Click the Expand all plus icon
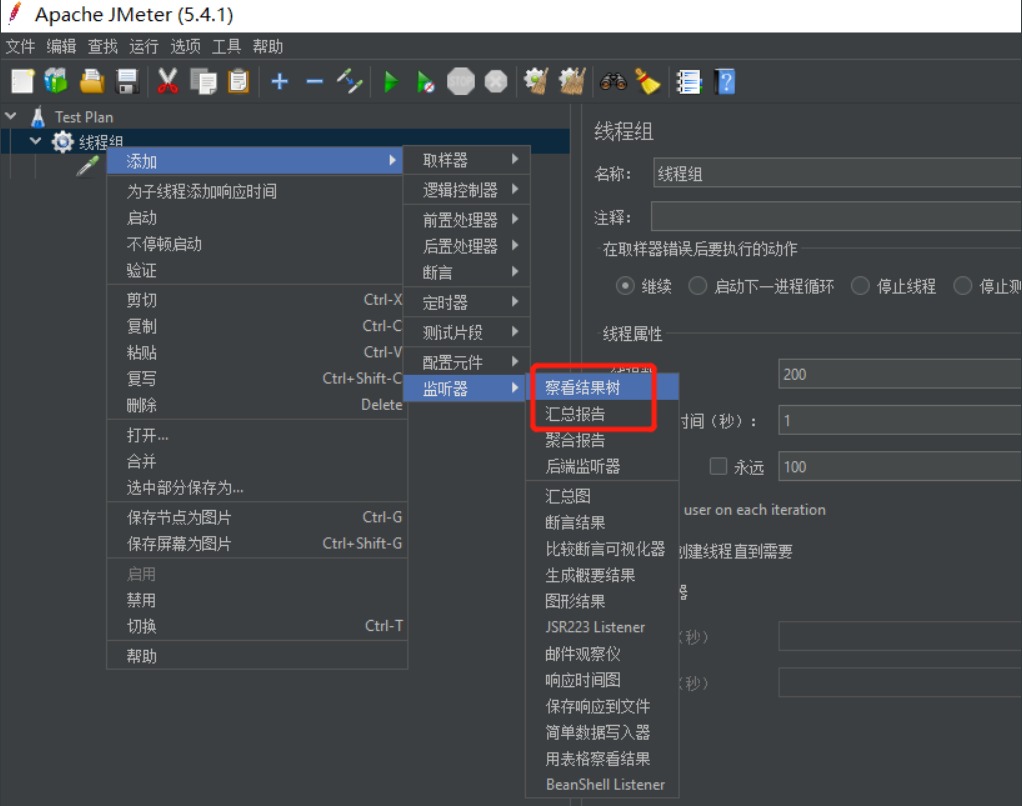Image resolution: width=1022 pixels, height=806 pixels. (280, 81)
